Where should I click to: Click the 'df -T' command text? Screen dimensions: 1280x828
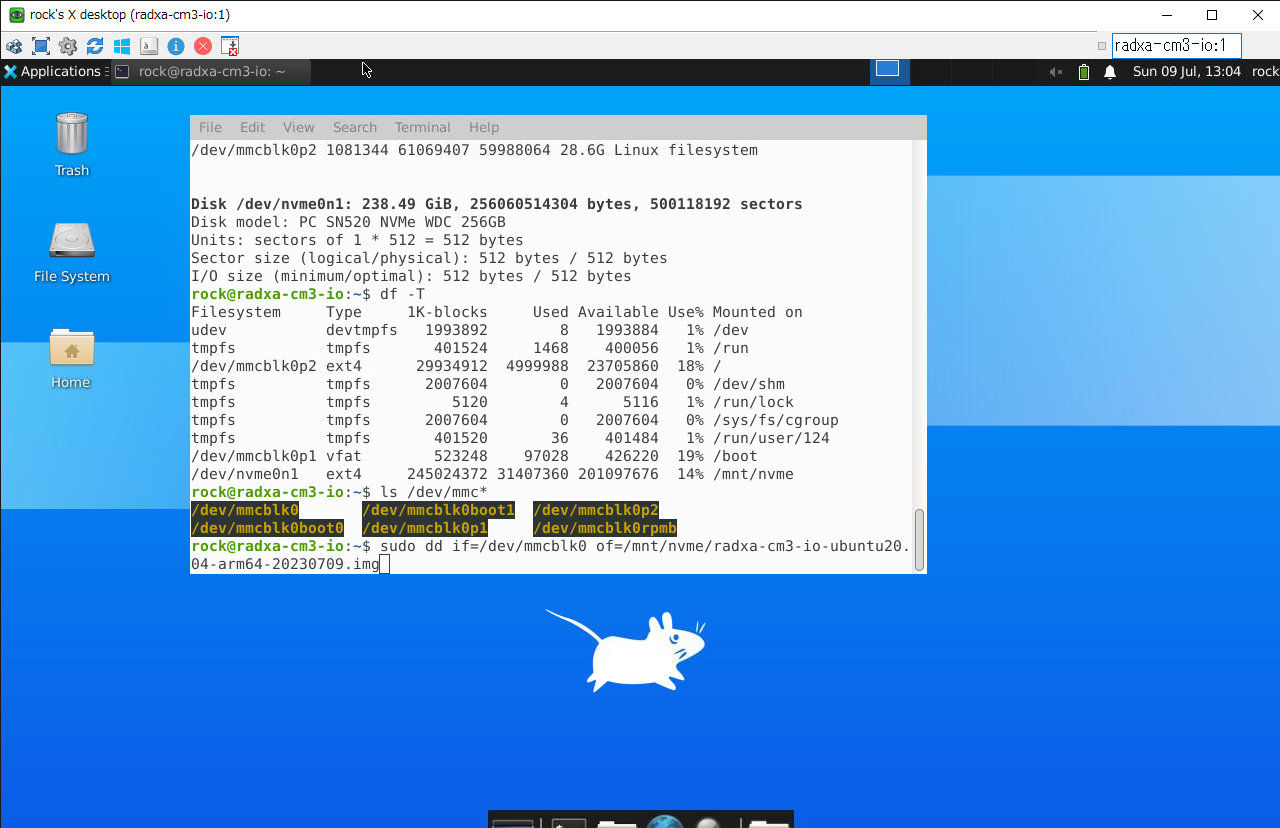[x=402, y=294]
